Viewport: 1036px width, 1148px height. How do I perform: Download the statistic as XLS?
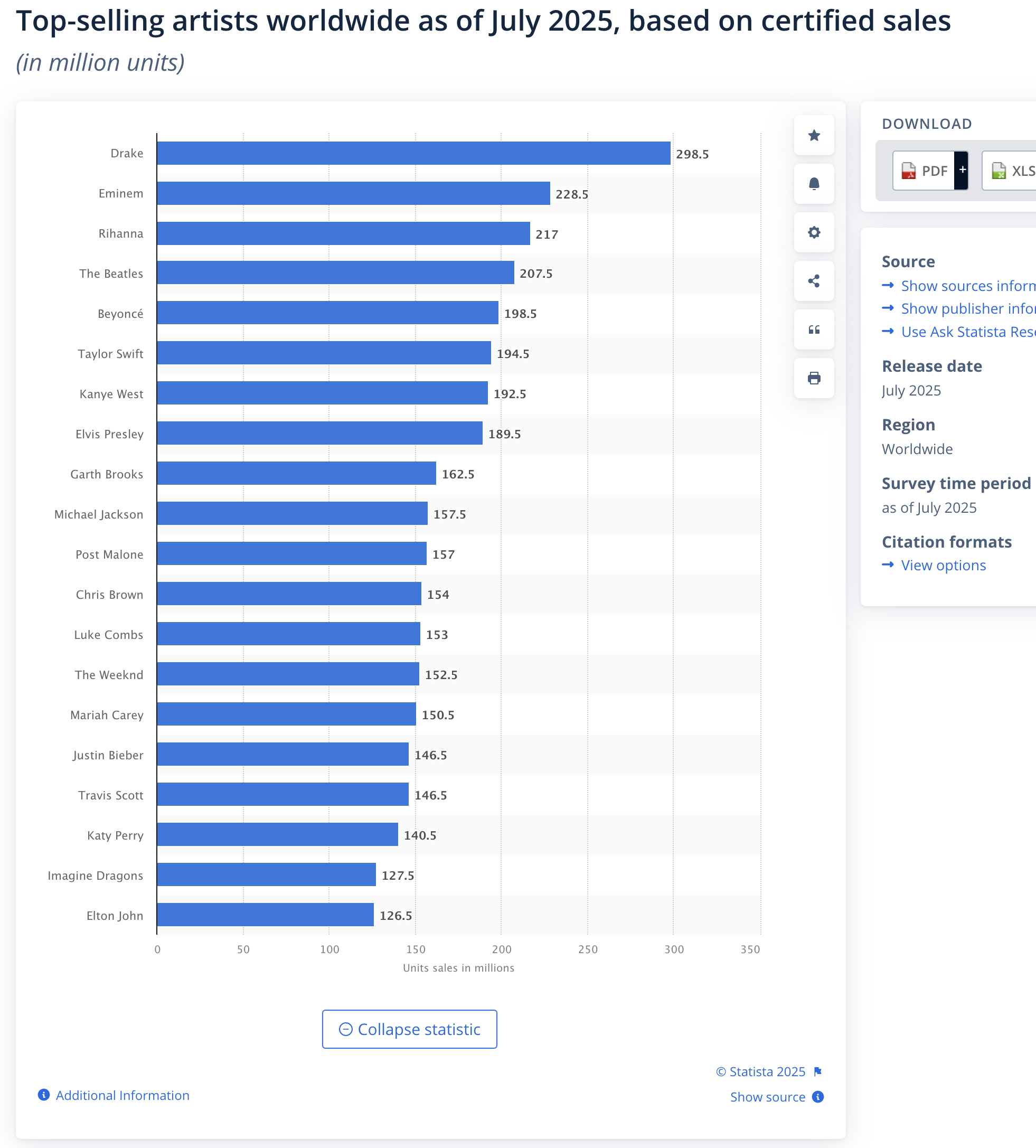point(1010,171)
